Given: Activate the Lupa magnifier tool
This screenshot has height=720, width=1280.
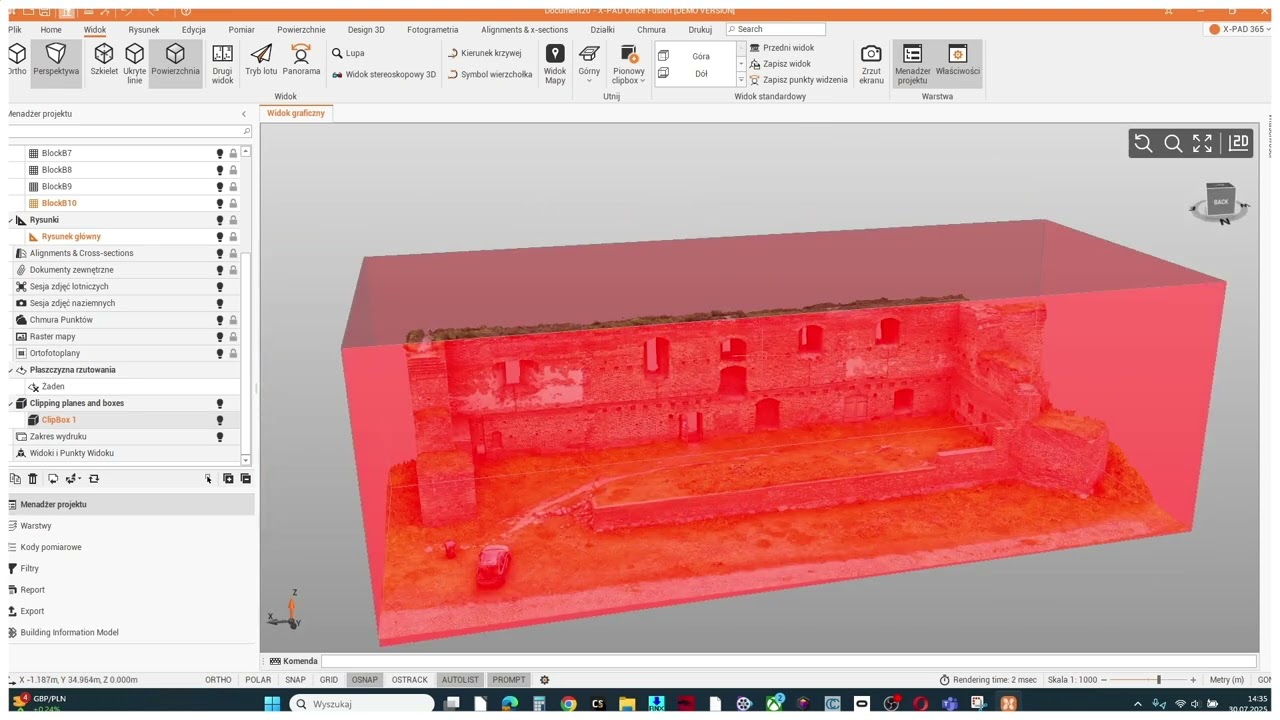Looking at the screenshot, I should pos(348,53).
